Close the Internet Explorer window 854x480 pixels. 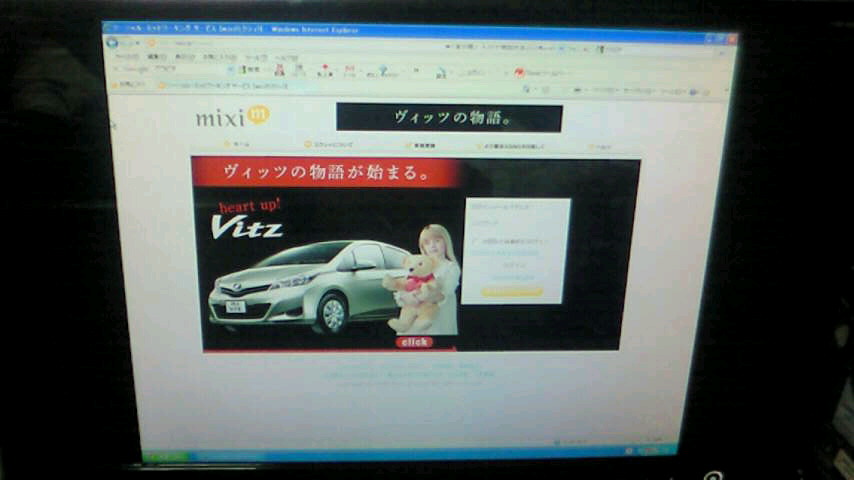731,39
